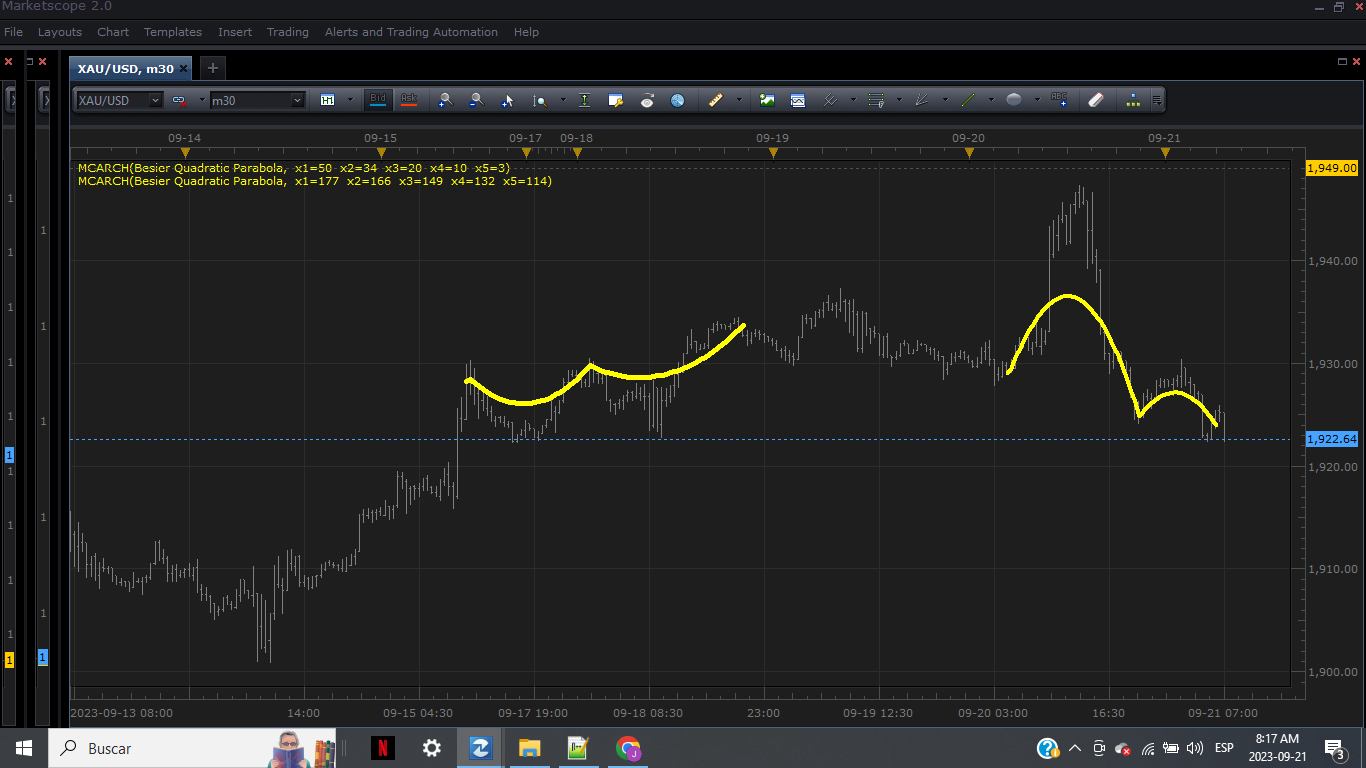Toggle the Bid price display

point(377,100)
